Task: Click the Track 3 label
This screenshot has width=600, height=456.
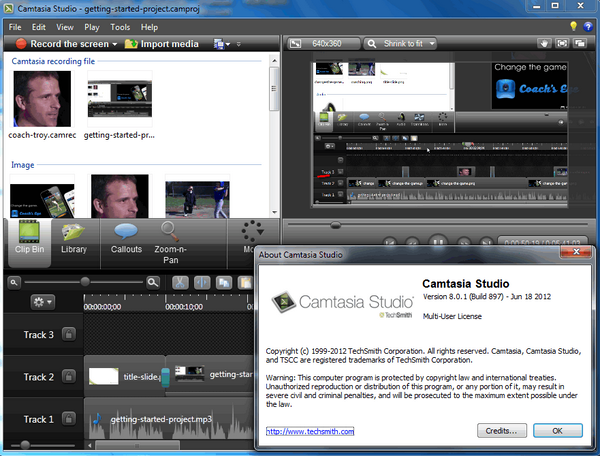Action: [39, 335]
